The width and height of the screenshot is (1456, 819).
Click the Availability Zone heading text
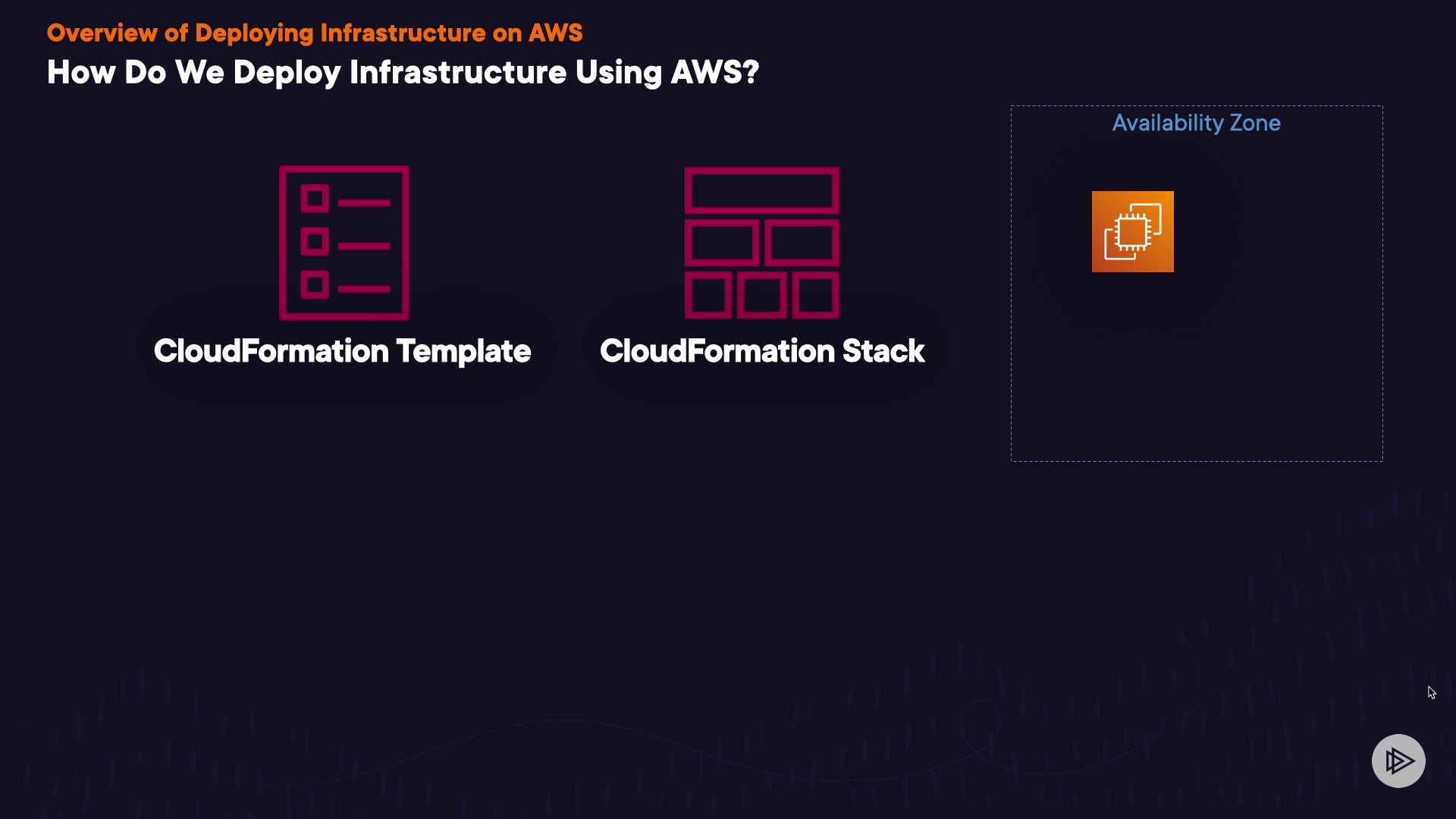click(1196, 123)
